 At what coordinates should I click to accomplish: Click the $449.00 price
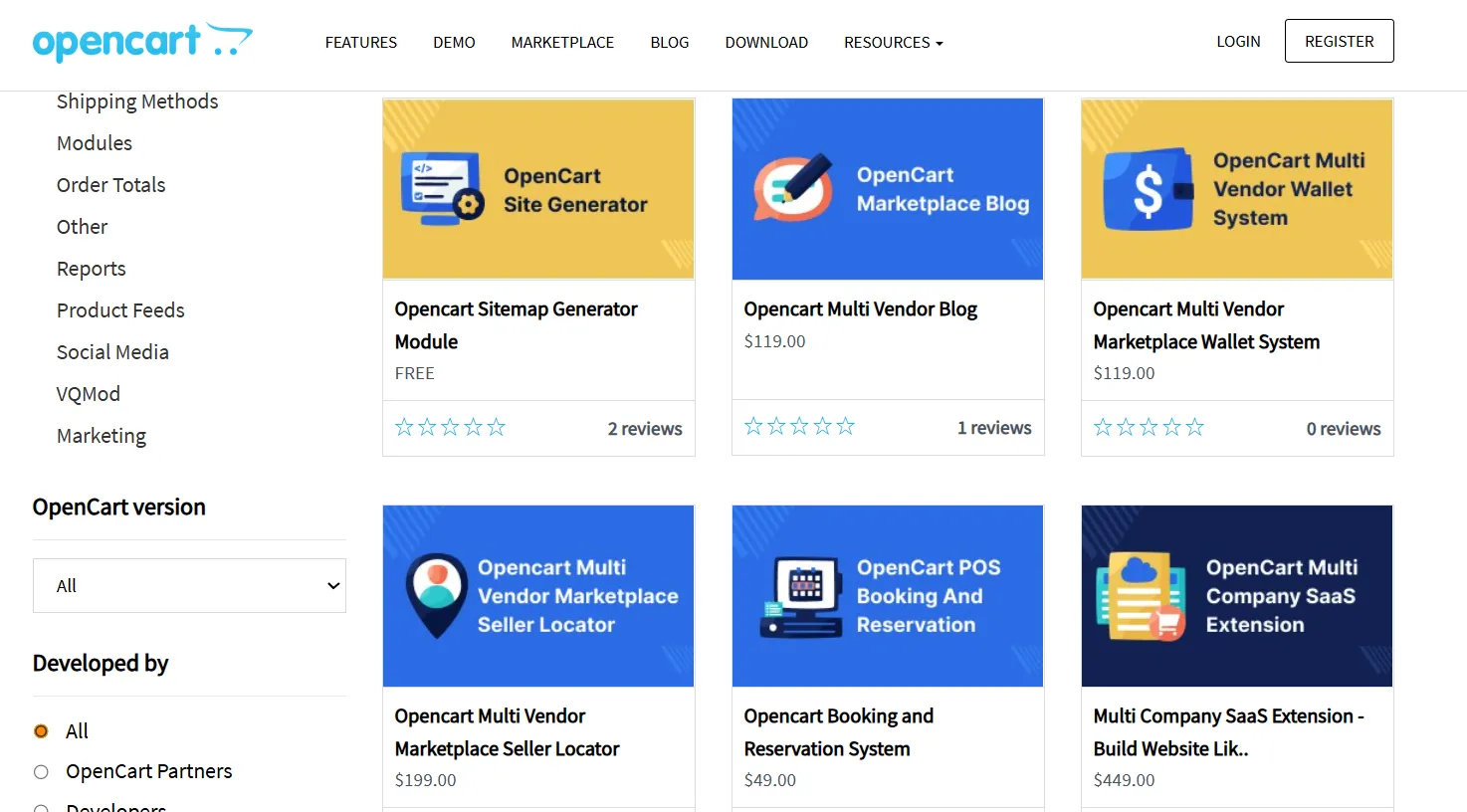click(x=1125, y=780)
